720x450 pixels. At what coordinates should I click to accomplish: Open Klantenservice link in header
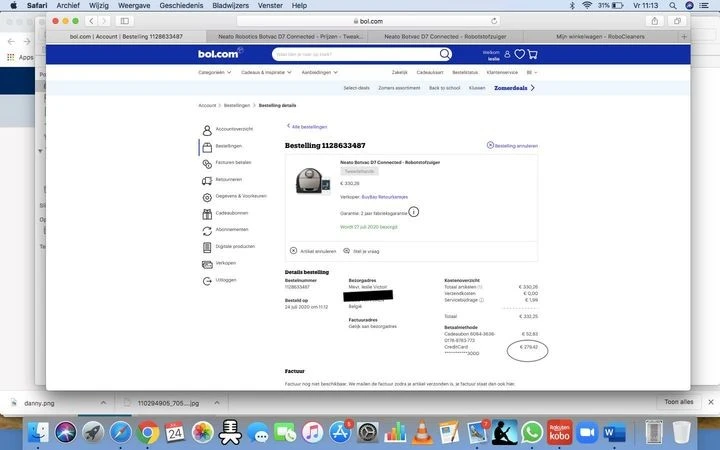[x=502, y=73]
